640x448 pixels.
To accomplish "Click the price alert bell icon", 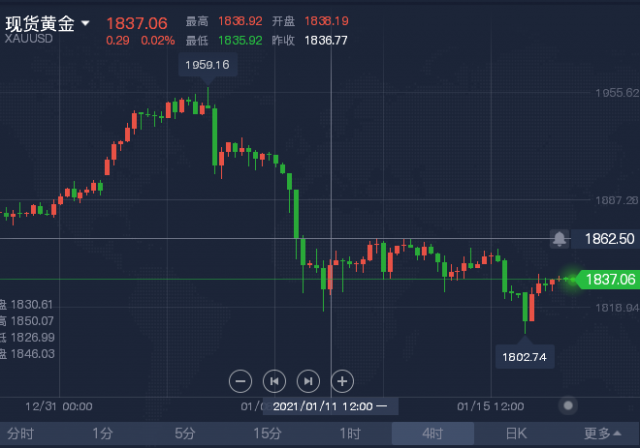I will click(559, 239).
